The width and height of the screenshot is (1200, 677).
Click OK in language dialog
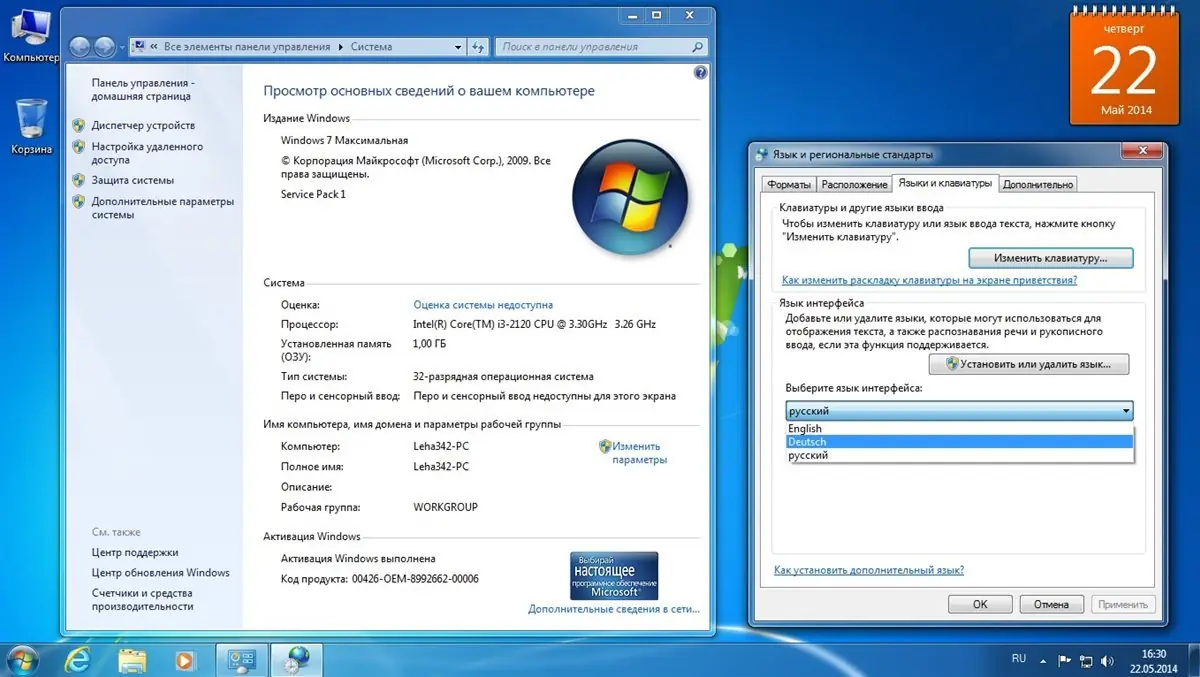980,604
